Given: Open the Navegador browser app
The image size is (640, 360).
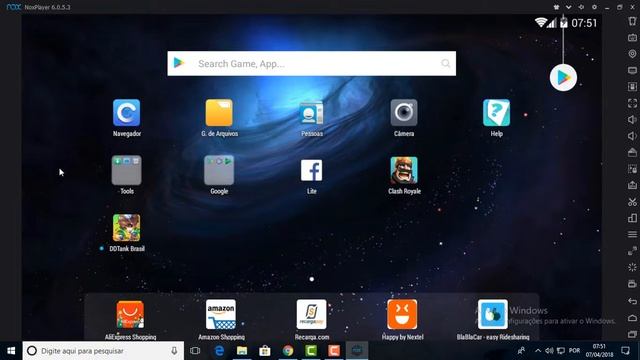Looking at the screenshot, I should [x=127, y=113].
